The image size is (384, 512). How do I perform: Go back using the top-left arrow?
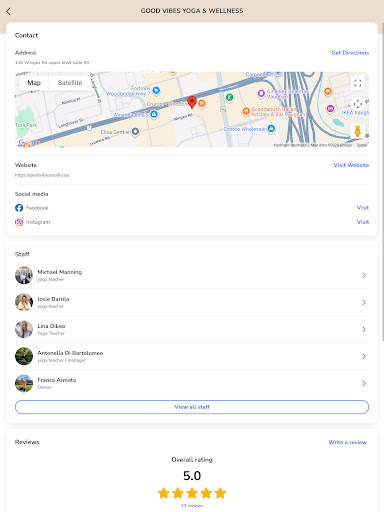pyautogui.click(x=9, y=11)
